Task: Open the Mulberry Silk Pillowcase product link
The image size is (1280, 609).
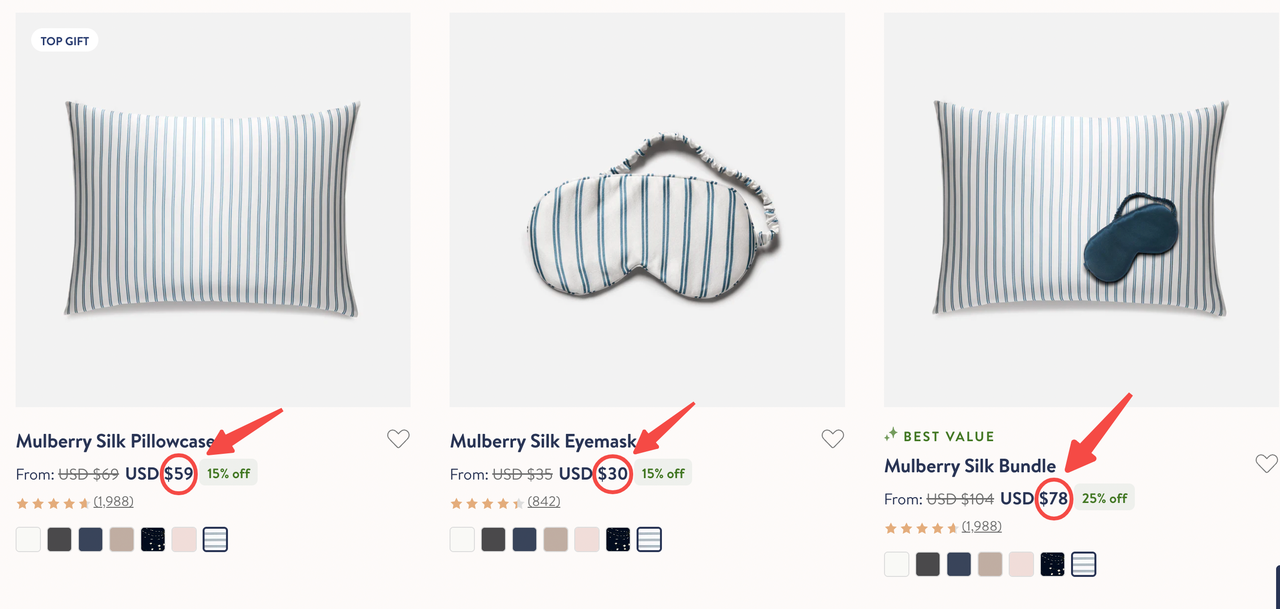Action: click(x=115, y=441)
